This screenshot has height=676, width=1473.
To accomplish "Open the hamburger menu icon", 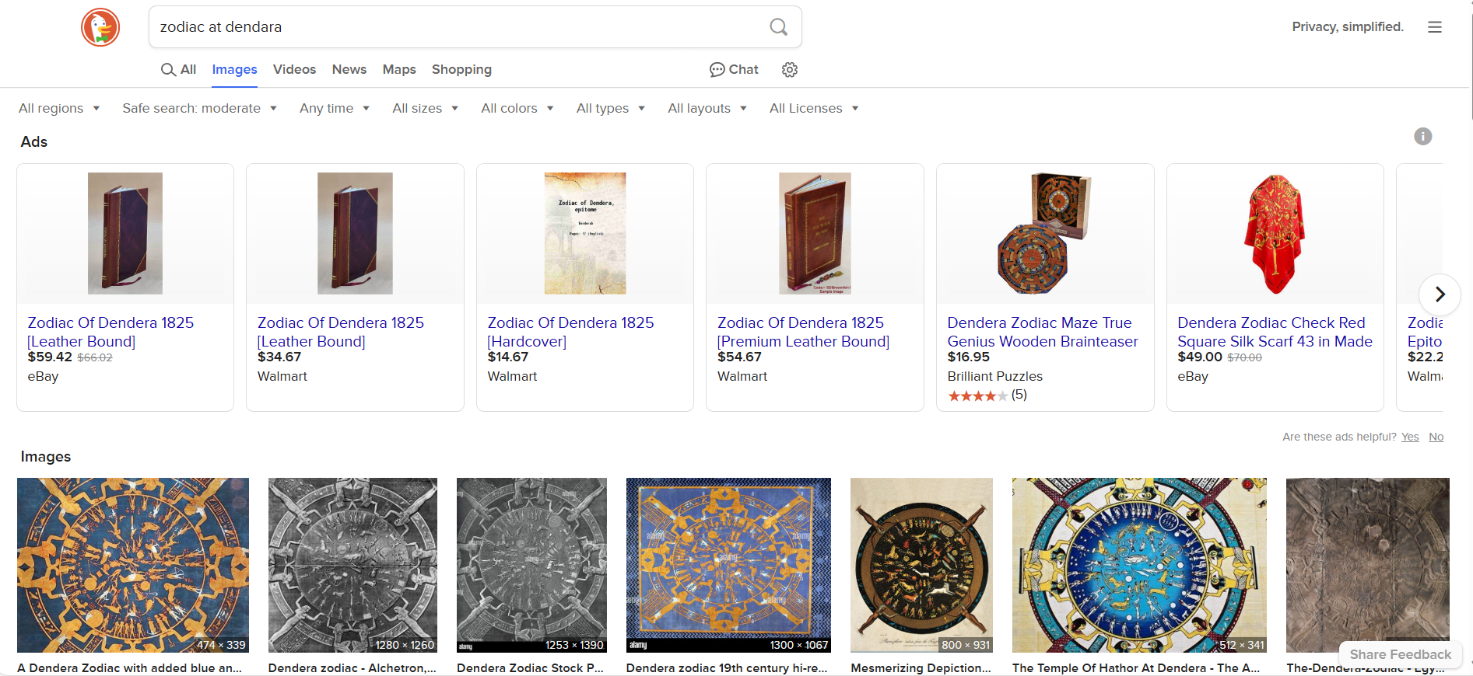I will 1434,27.
